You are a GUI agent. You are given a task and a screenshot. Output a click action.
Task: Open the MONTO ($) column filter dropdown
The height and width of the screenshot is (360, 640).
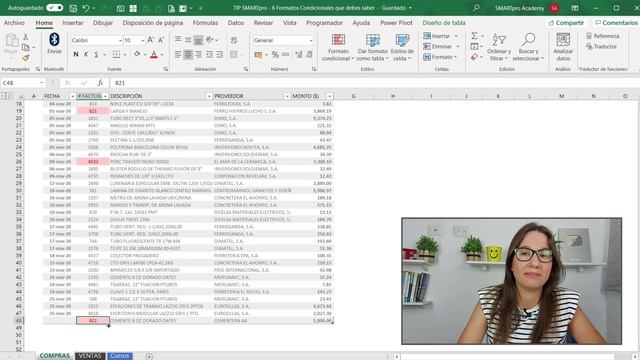coord(329,96)
